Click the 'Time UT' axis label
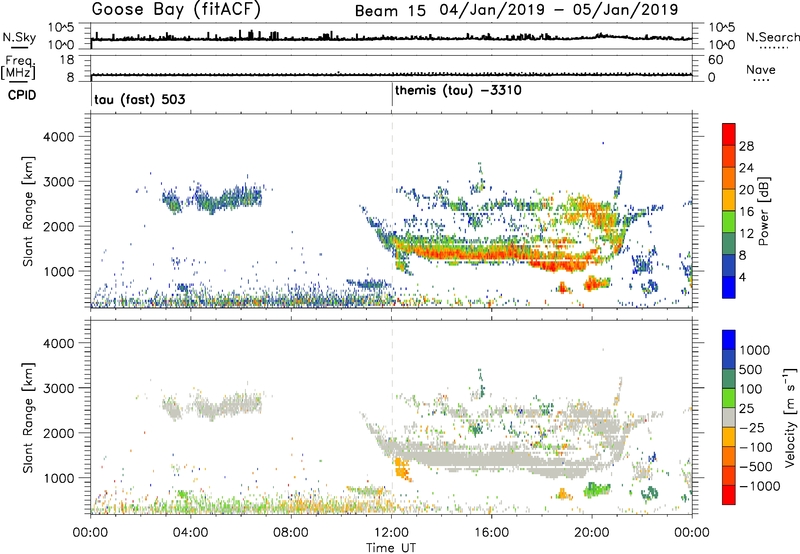 coord(391,548)
